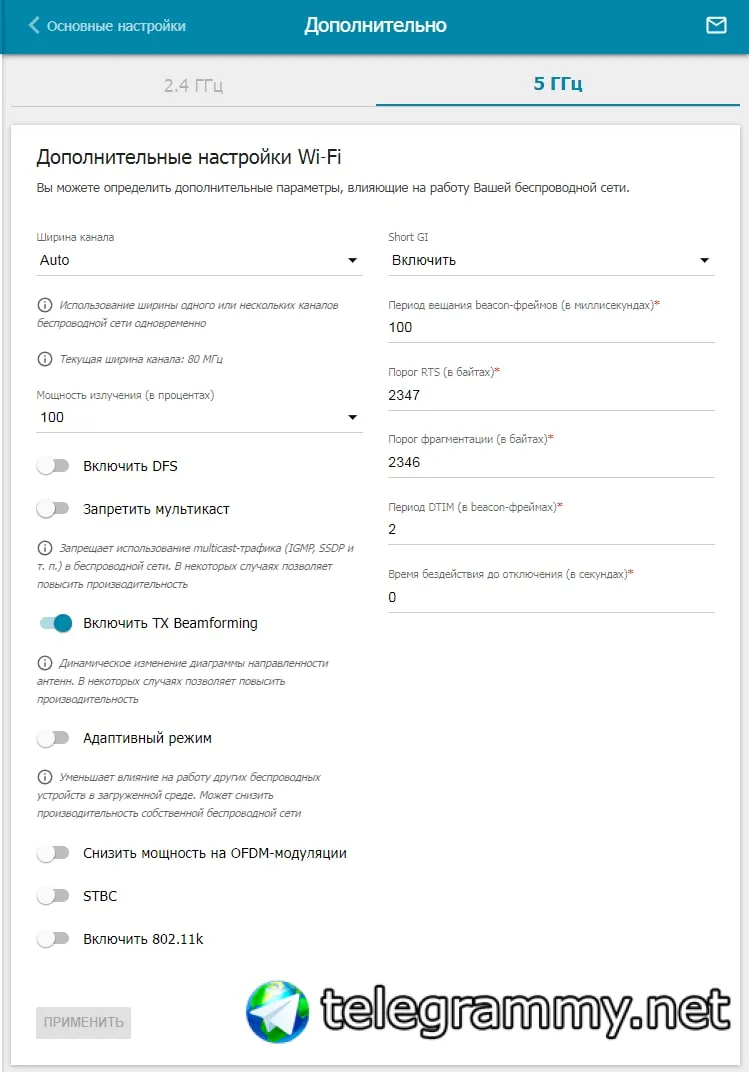This screenshot has height=1072, width=749.
Task: Click the back chevron to Основные настройки
Action: (33, 25)
